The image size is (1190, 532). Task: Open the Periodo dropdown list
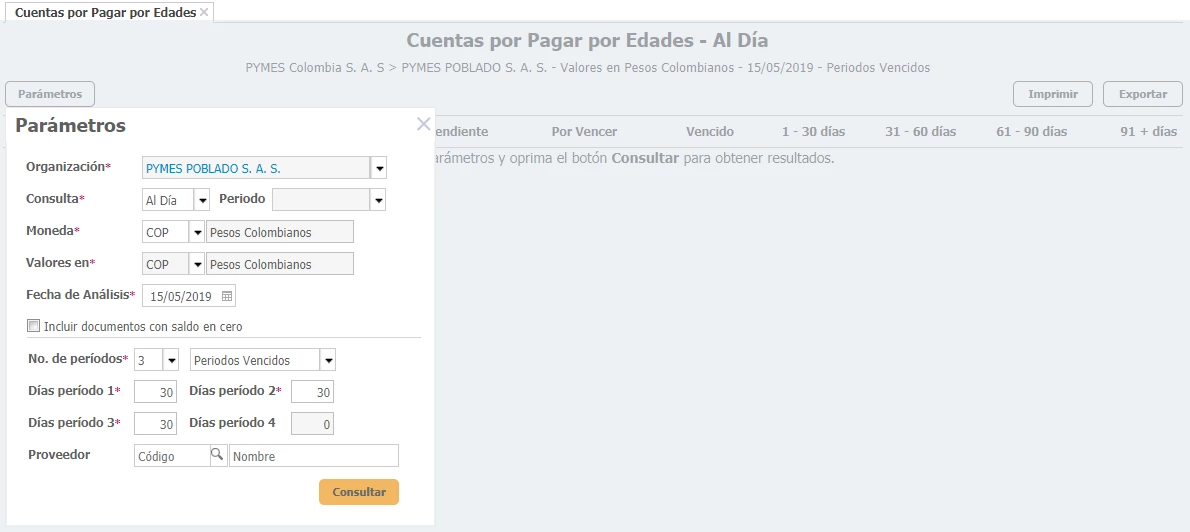[378, 200]
